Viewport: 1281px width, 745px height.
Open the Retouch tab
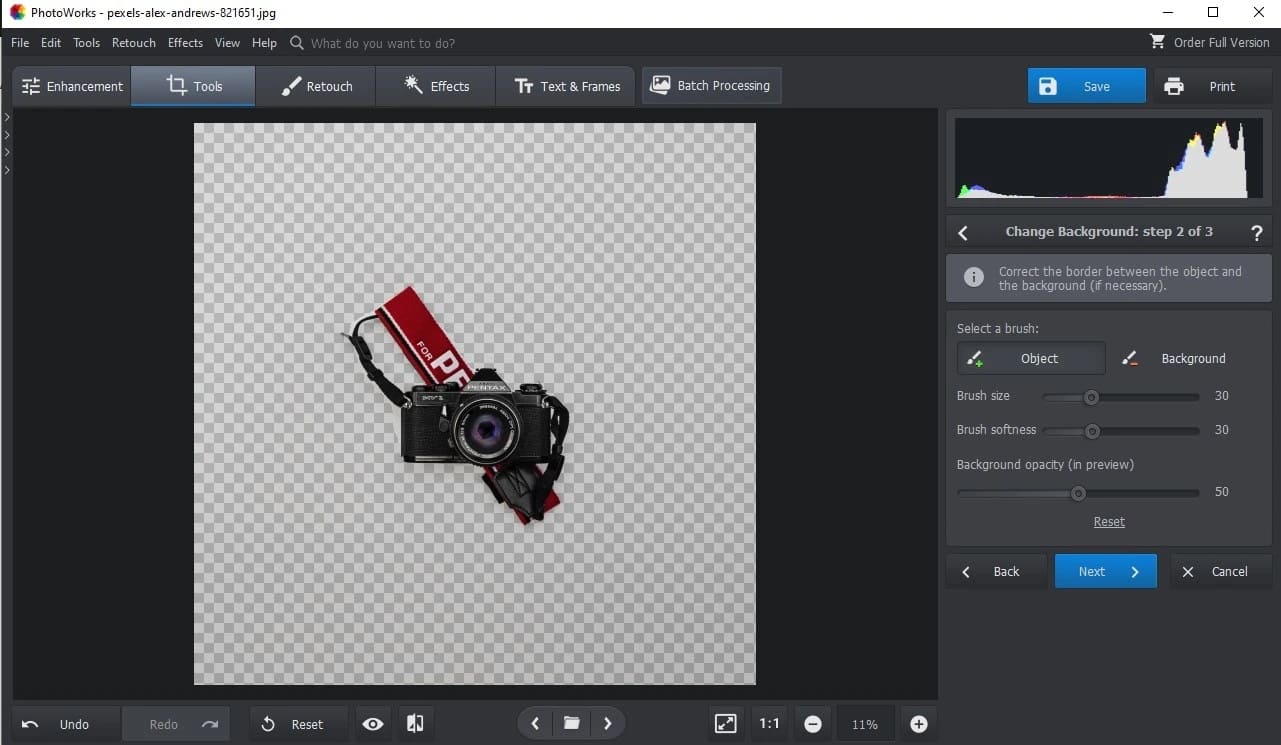pos(315,86)
